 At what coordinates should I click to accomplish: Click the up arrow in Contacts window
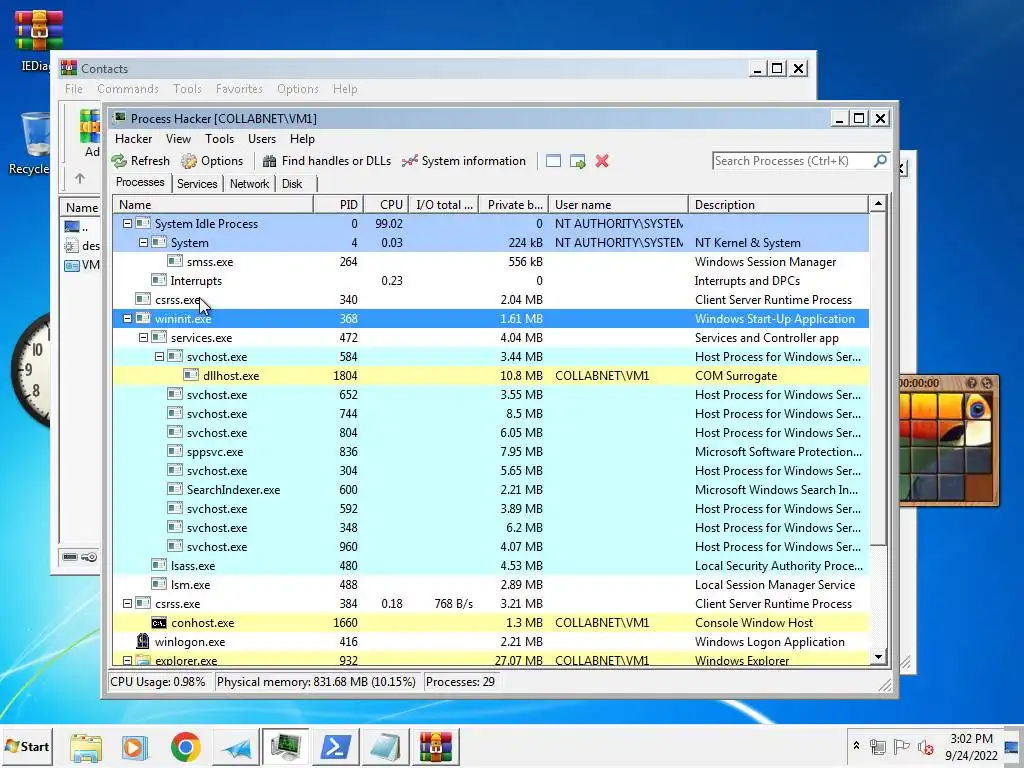pyautogui.click(x=80, y=178)
